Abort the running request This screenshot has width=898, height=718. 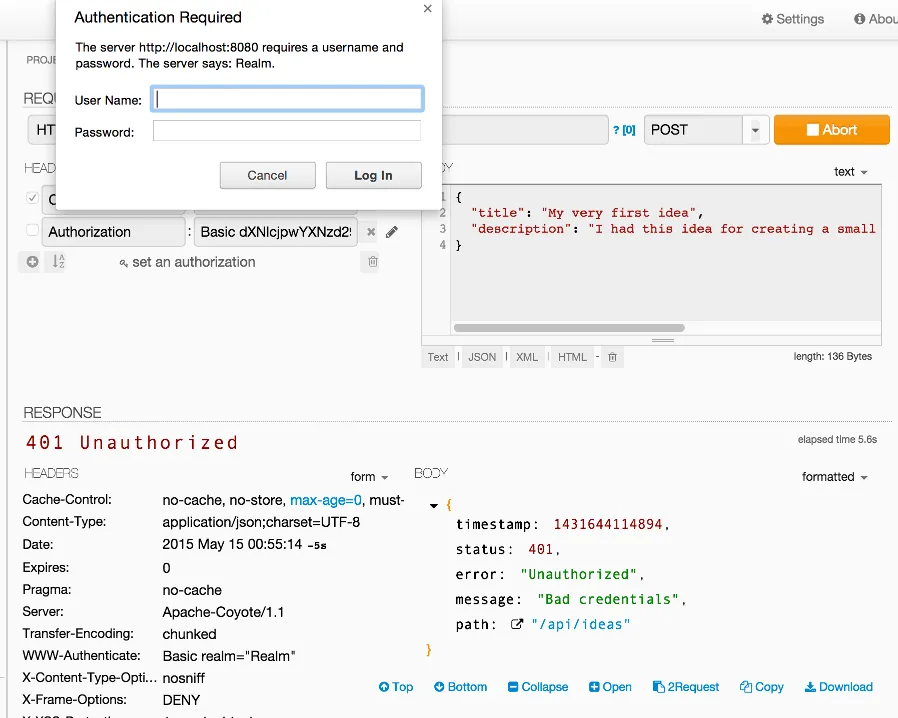831,130
